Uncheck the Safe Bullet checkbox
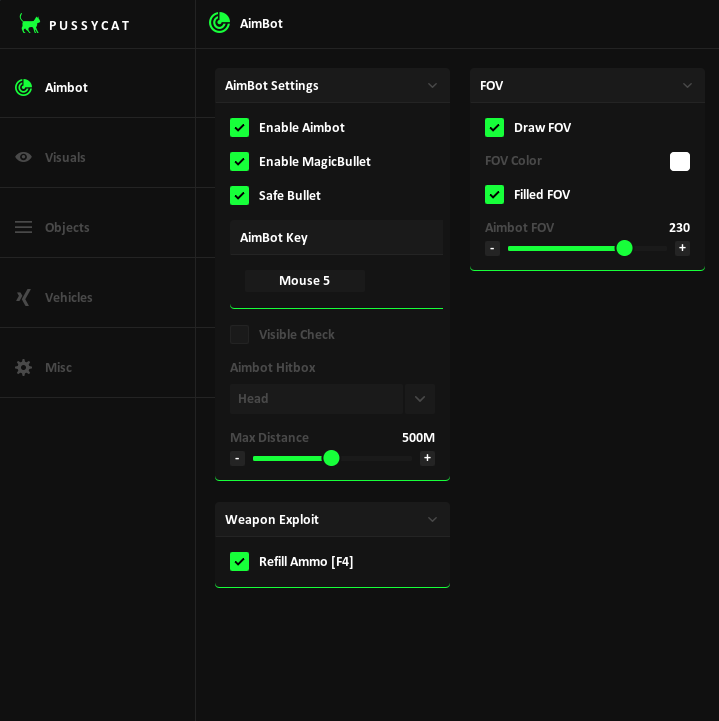This screenshot has height=721, width=719. click(x=239, y=195)
